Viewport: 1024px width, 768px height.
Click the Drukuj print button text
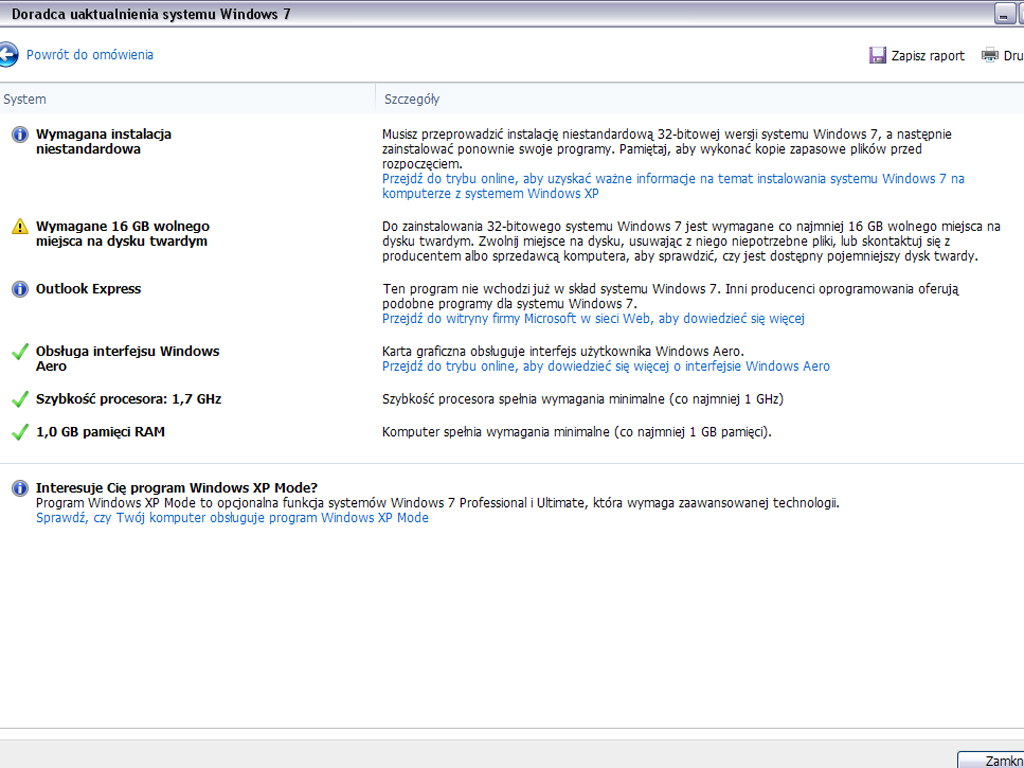1013,56
